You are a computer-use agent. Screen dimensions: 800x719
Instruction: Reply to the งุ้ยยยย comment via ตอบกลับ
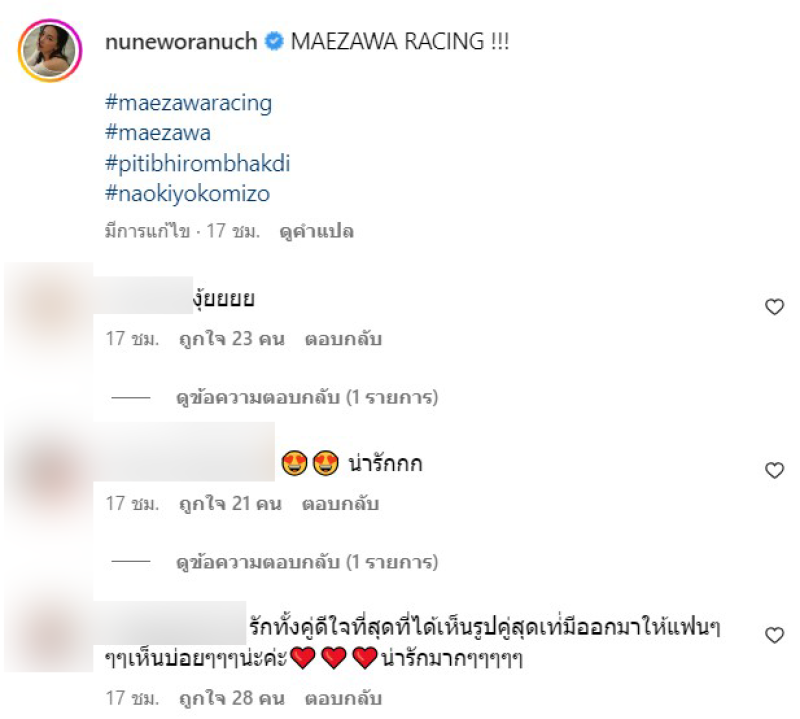click(x=343, y=339)
